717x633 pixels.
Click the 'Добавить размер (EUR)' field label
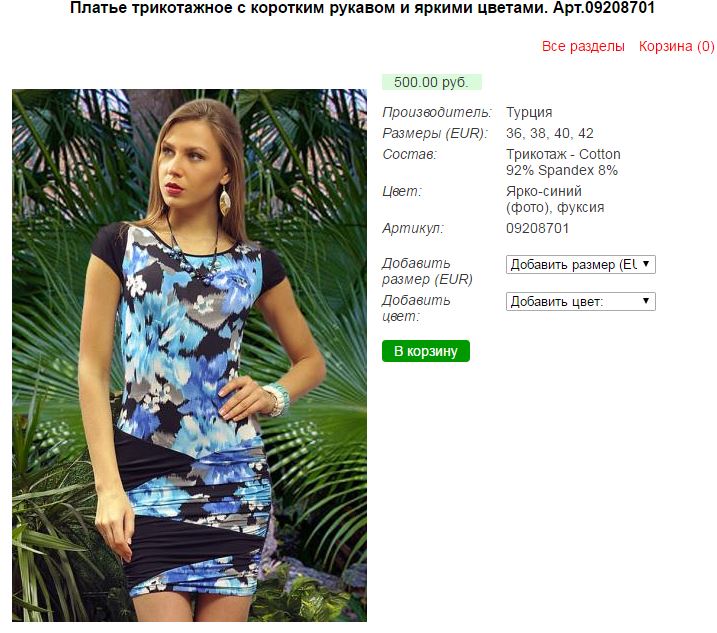click(x=427, y=271)
